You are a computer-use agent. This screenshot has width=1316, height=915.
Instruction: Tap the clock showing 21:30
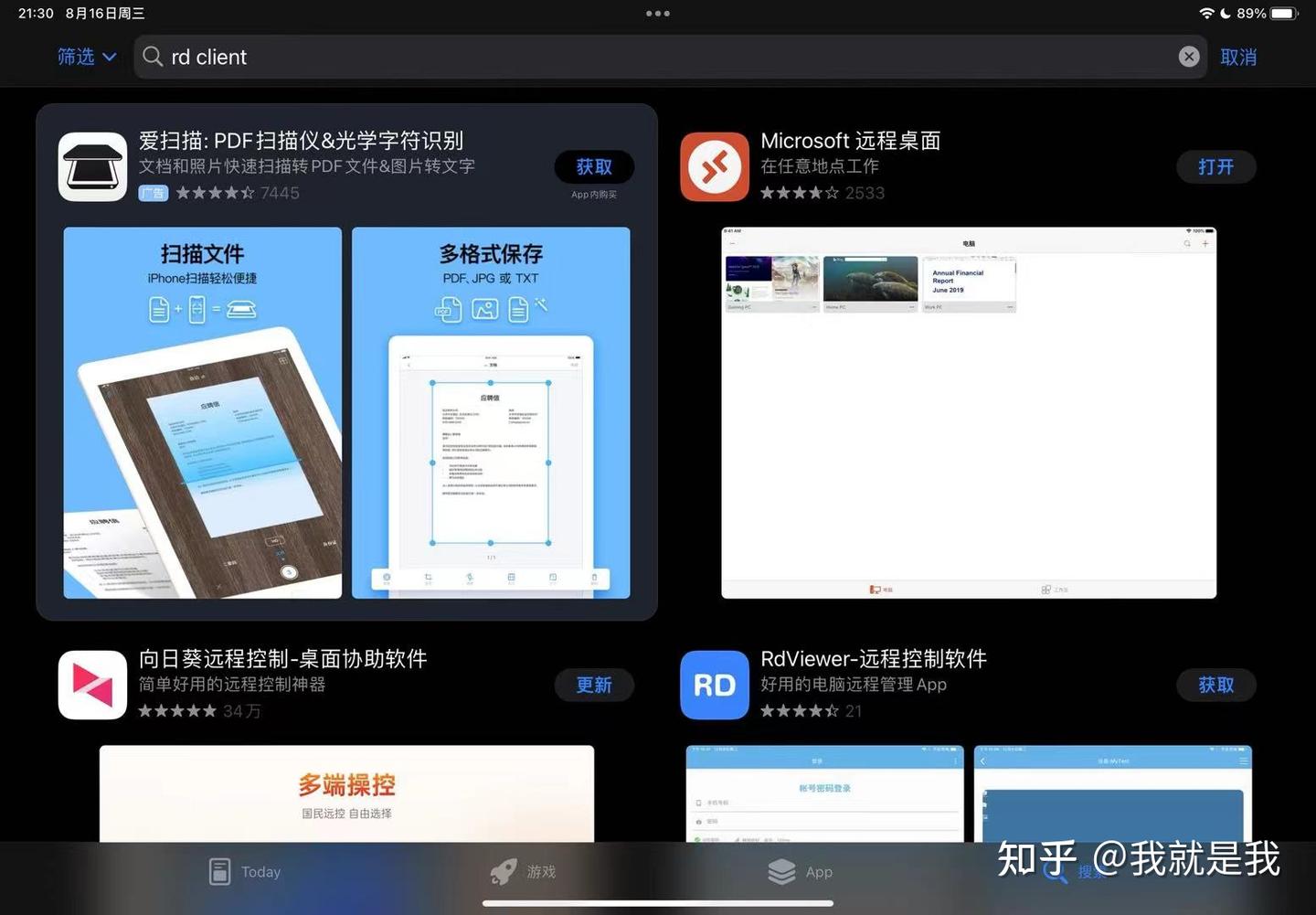pos(34,13)
